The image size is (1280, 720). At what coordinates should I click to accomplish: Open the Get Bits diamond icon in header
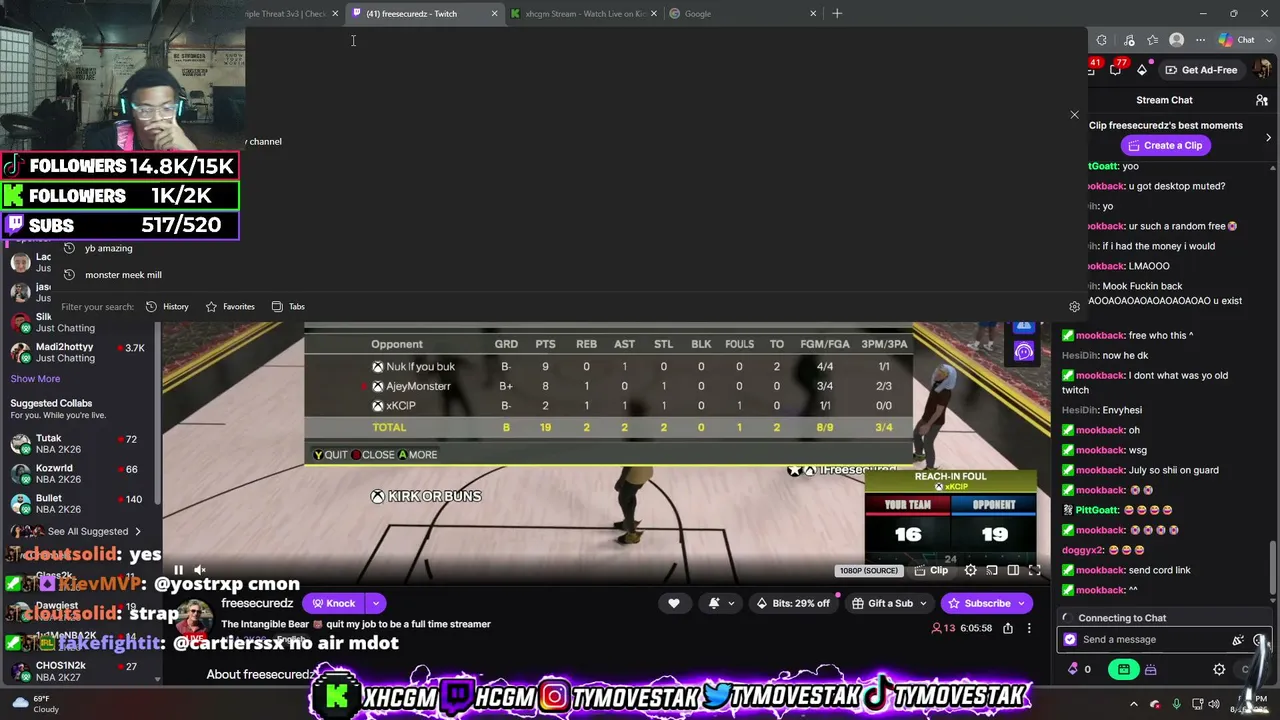1142,70
